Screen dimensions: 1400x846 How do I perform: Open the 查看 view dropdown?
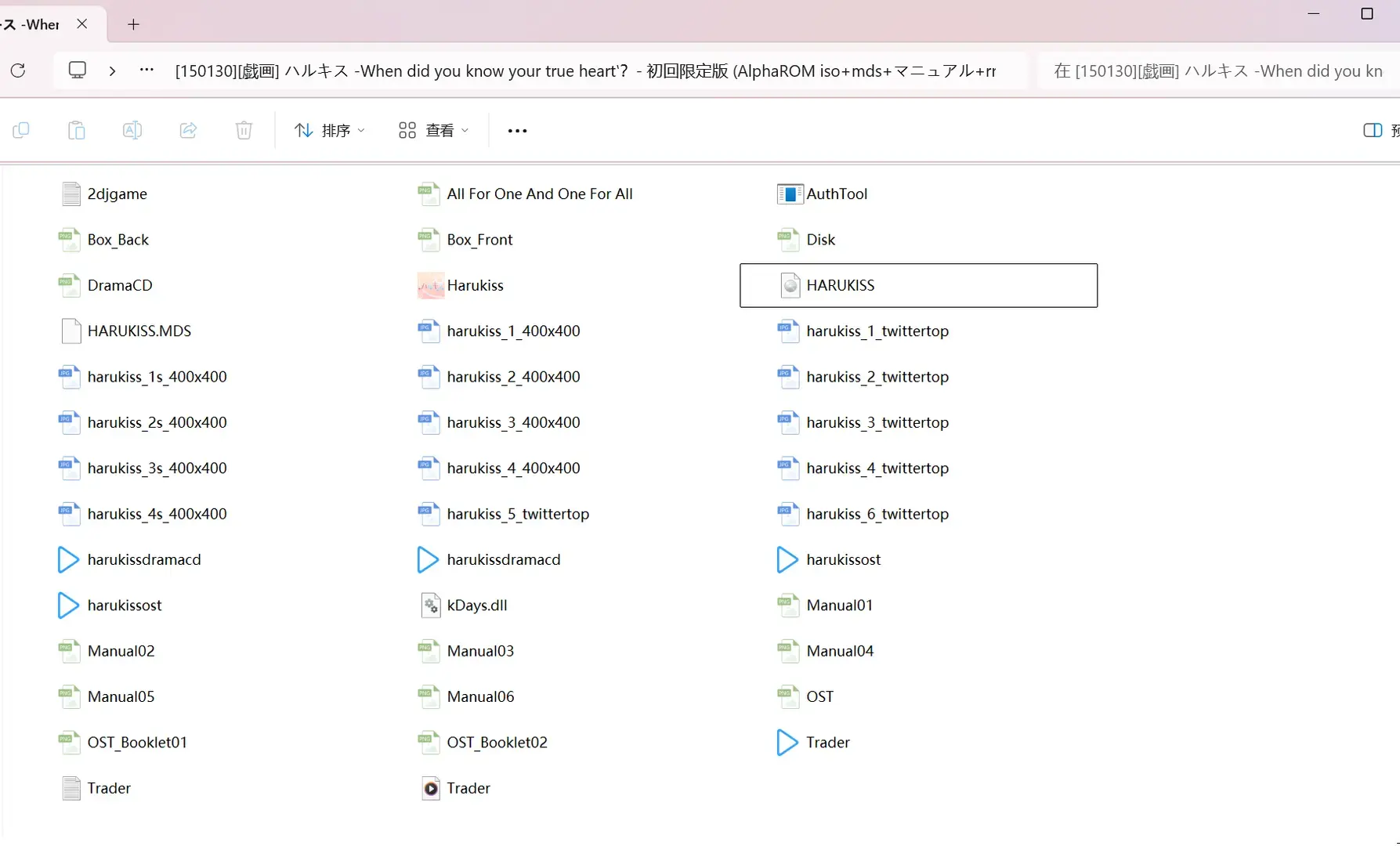433,130
